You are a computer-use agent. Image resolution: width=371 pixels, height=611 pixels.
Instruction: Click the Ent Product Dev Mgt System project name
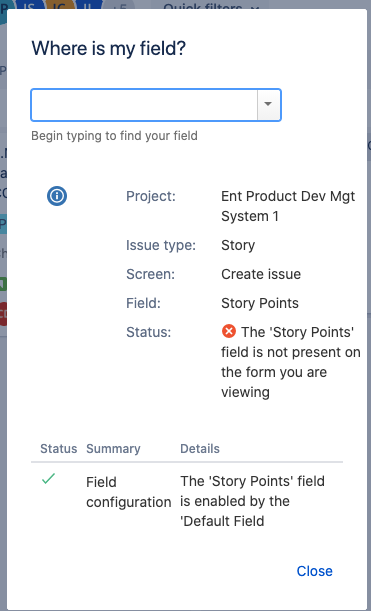(x=288, y=206)
